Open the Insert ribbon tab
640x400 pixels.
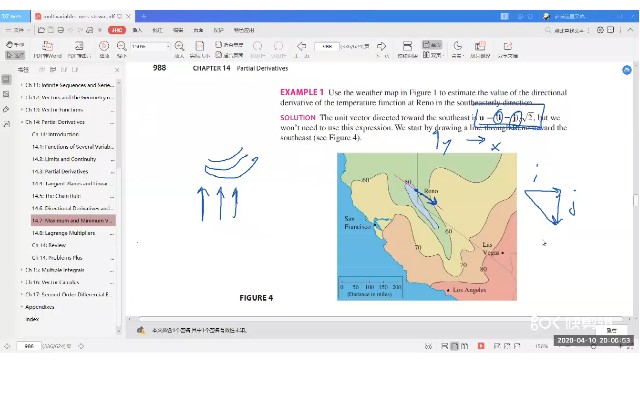[137, 30]
